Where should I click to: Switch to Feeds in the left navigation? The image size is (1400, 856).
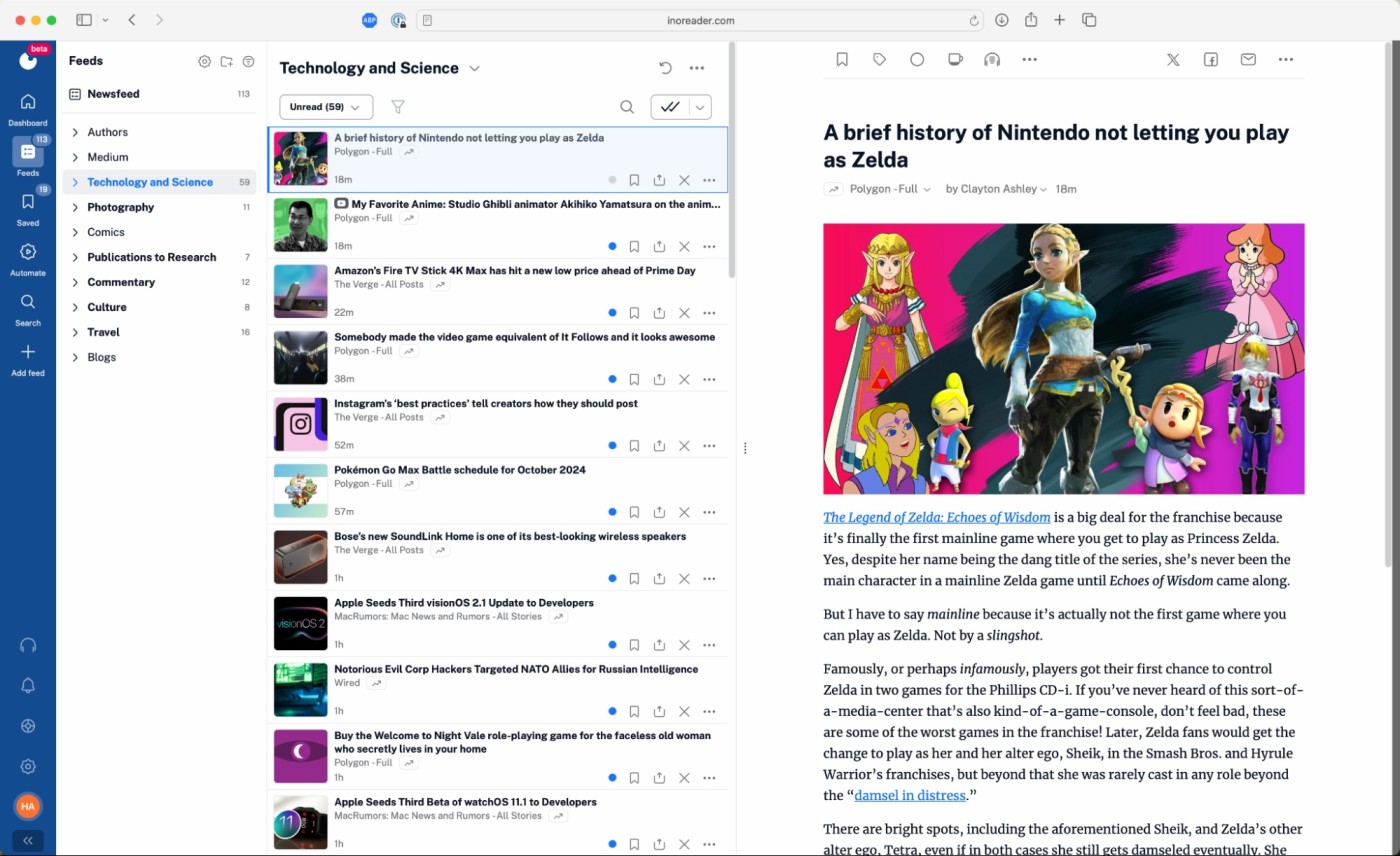(28, 157)
